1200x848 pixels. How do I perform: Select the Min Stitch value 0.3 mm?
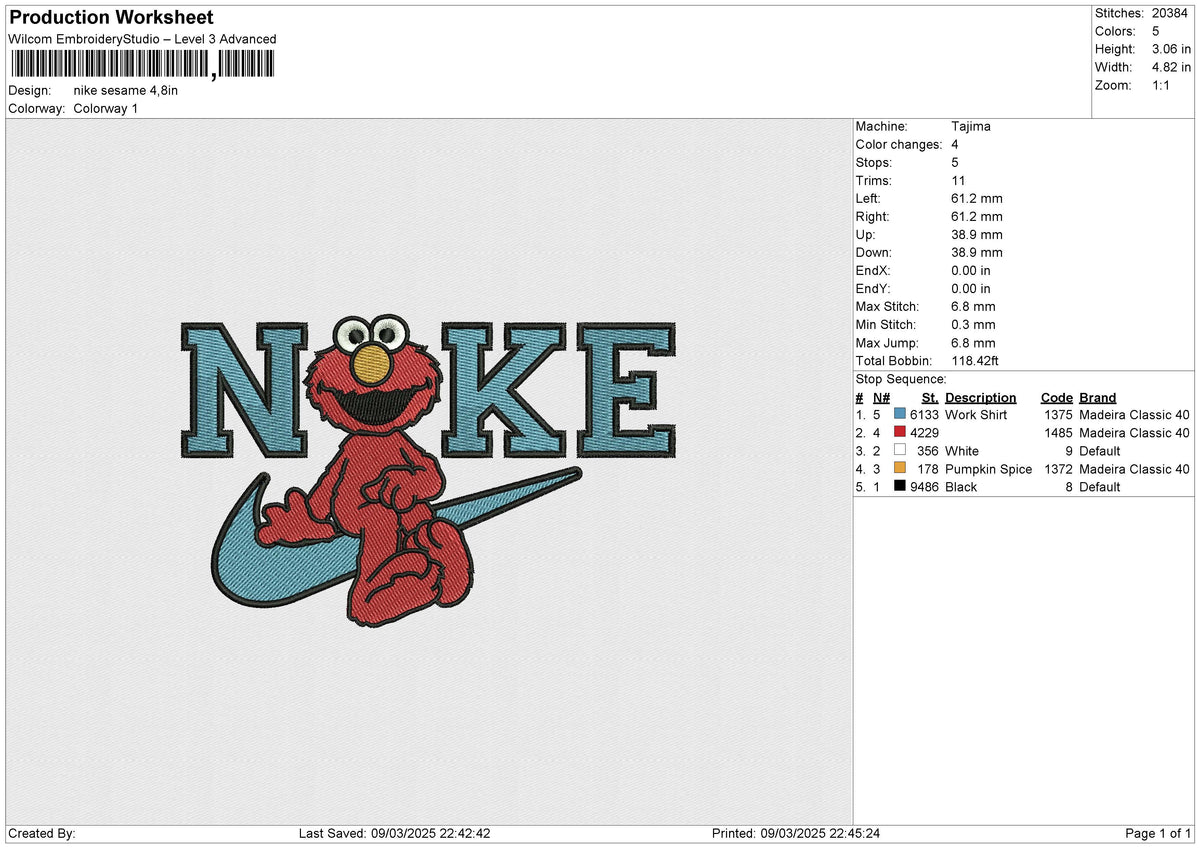pyautogui.click(x=973, y=324)
